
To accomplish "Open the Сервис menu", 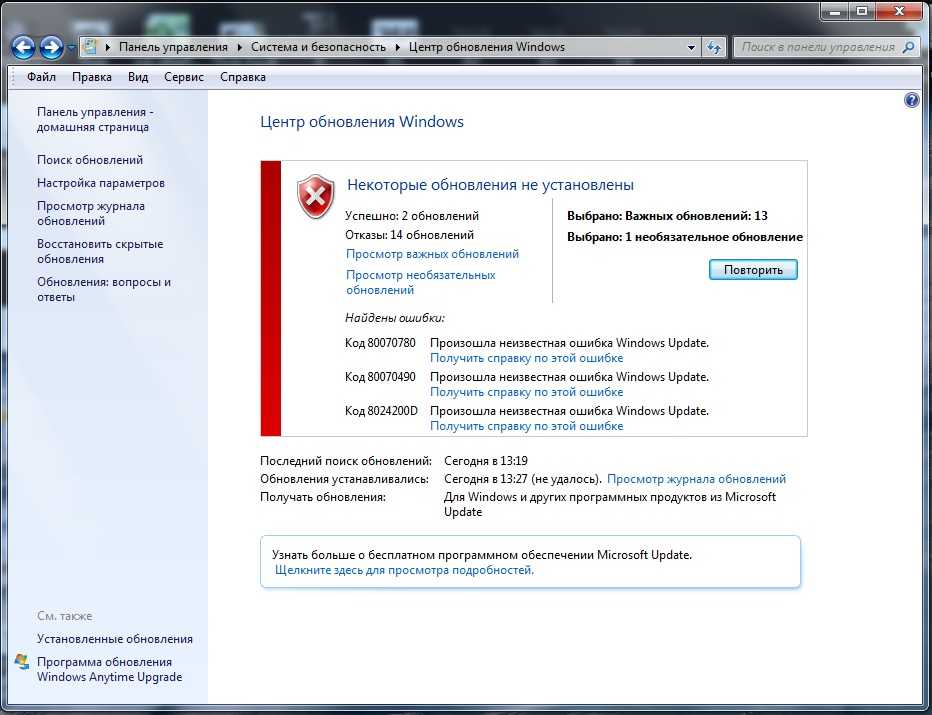I will [x=184, y=77].
